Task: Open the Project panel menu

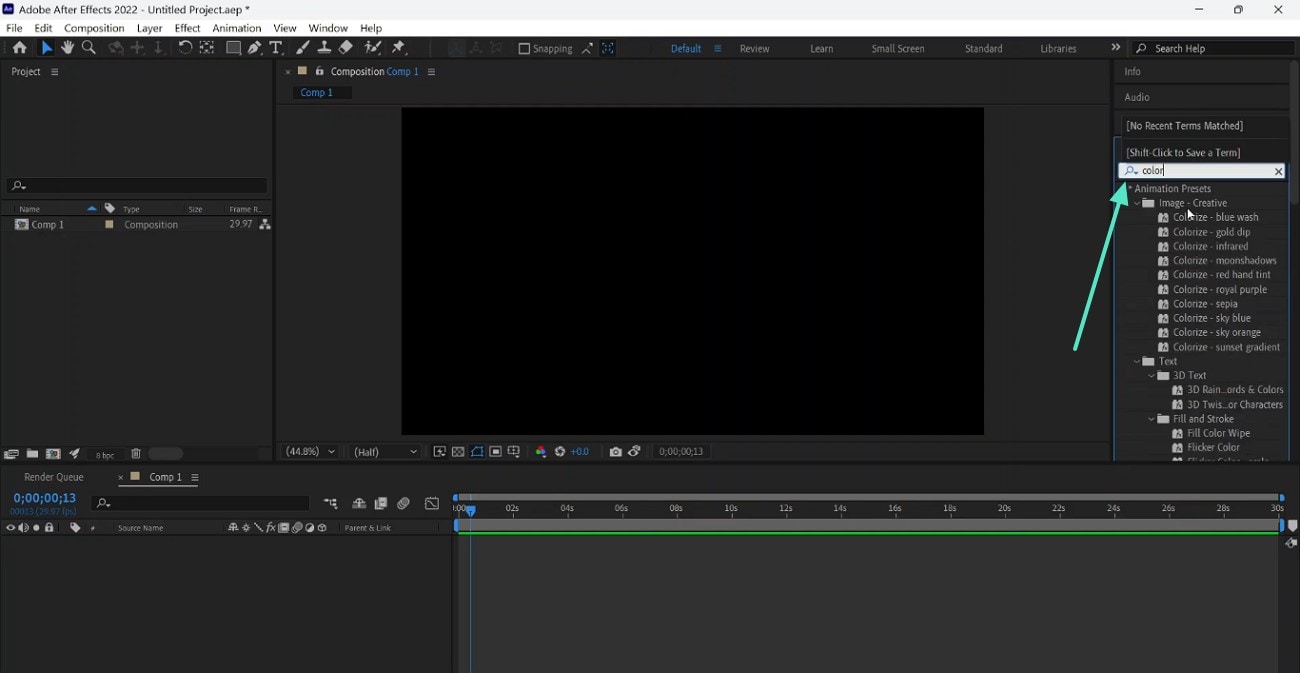Action: (55, 72)
